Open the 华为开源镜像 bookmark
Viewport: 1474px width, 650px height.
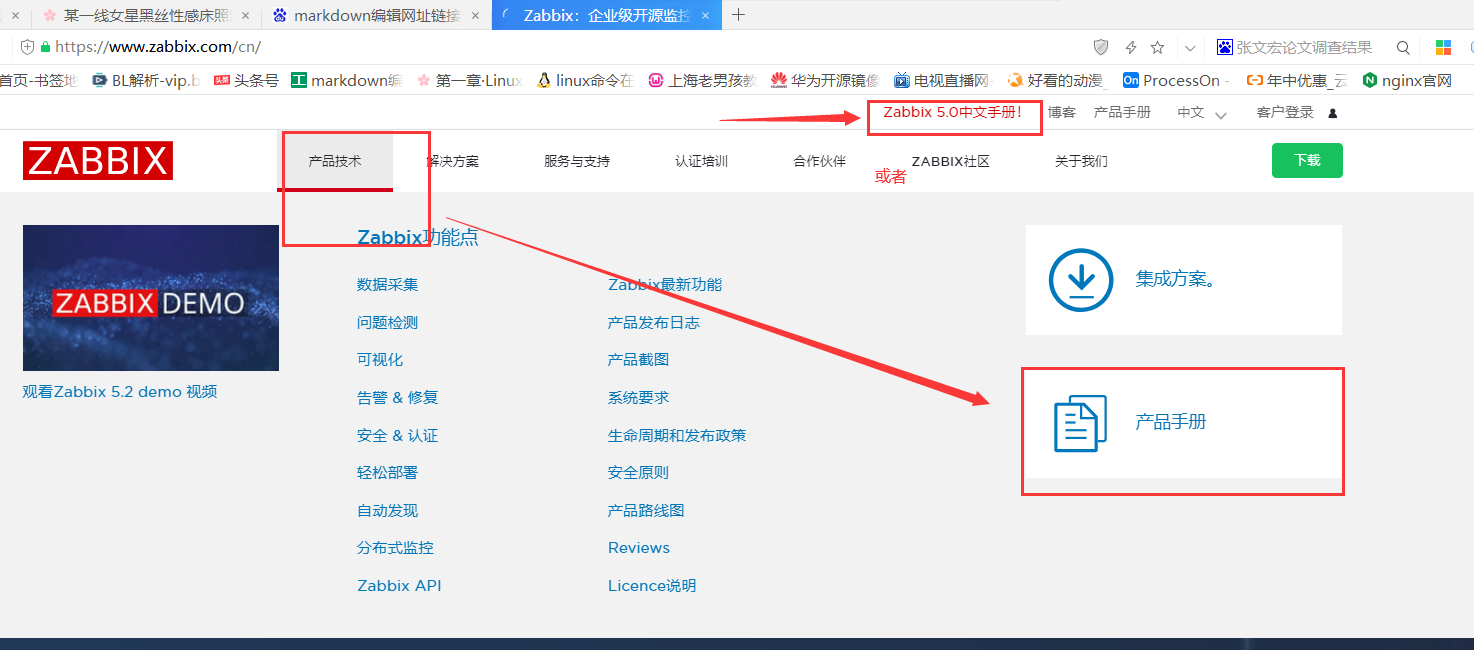(x=825, y=80)
